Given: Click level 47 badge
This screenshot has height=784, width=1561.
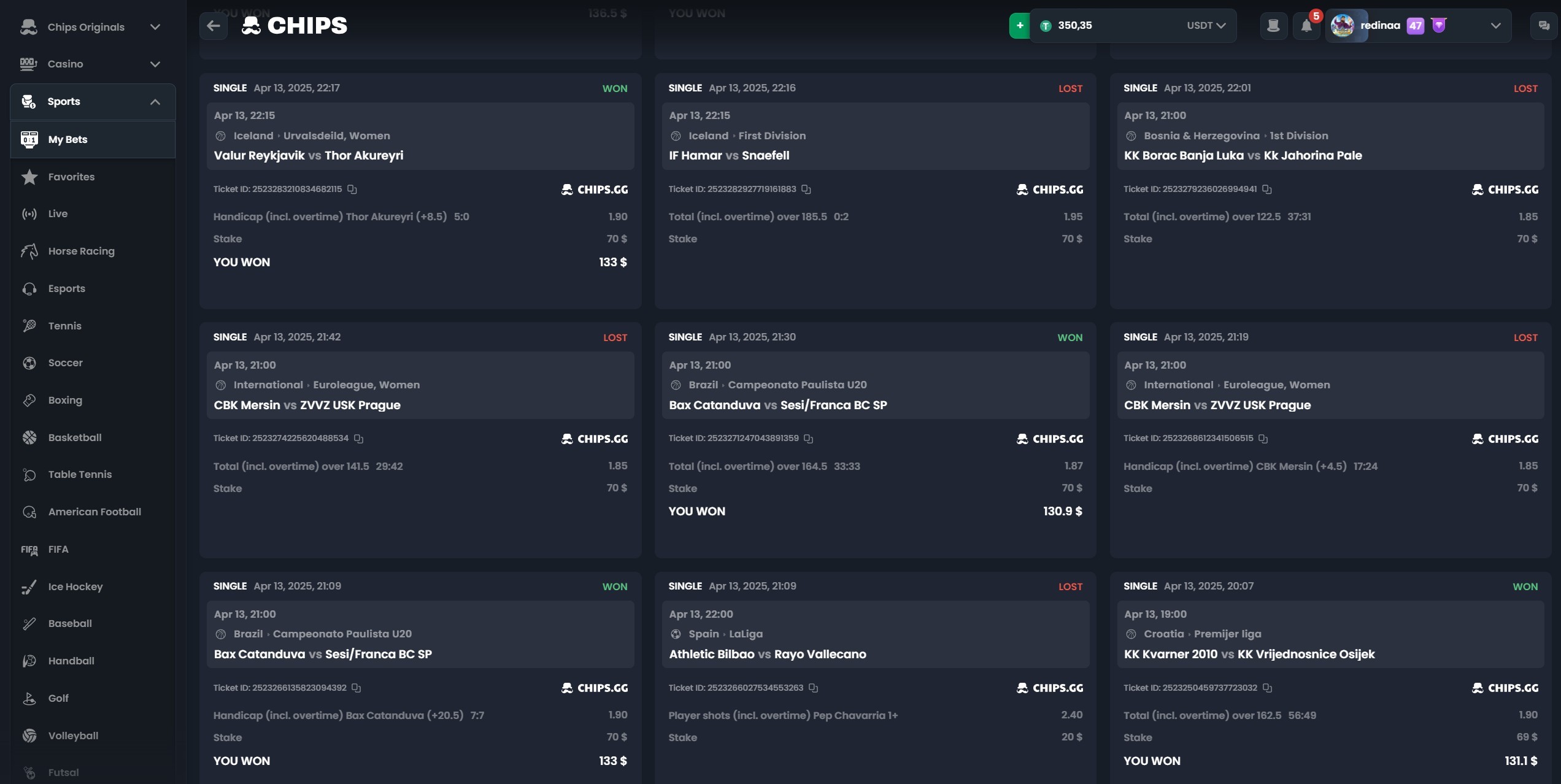Looking at the screenshot, I should [1415, 26].
